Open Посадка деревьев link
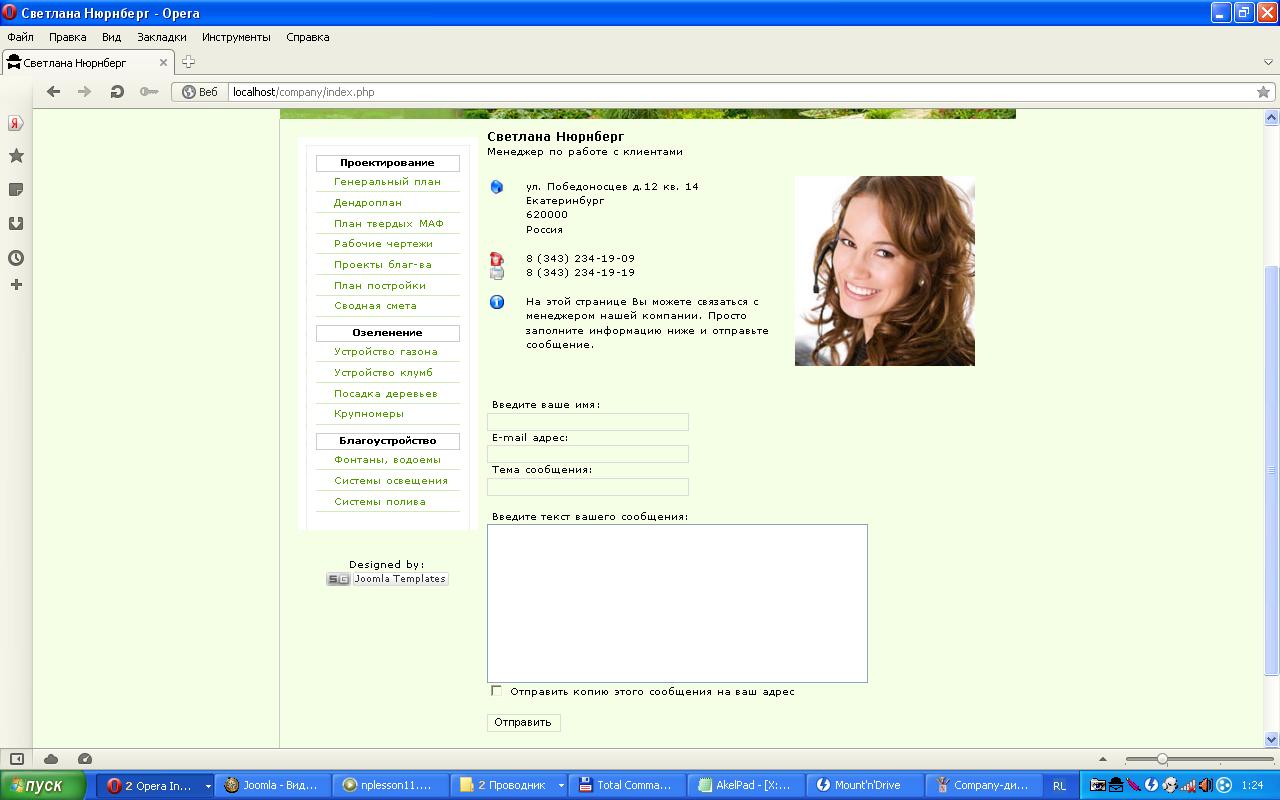This screenshot has height=800, width=1280. 386,394
